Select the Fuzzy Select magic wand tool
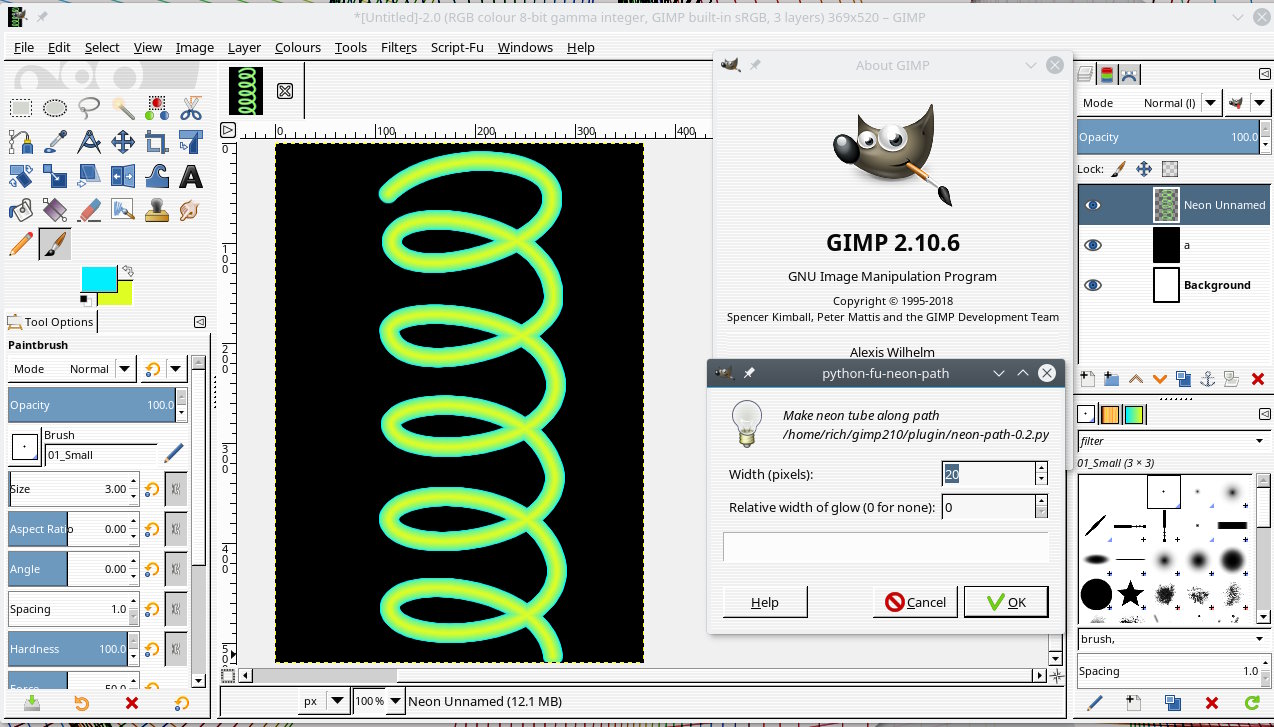1274x727 pixels. (x=123, y=108)
